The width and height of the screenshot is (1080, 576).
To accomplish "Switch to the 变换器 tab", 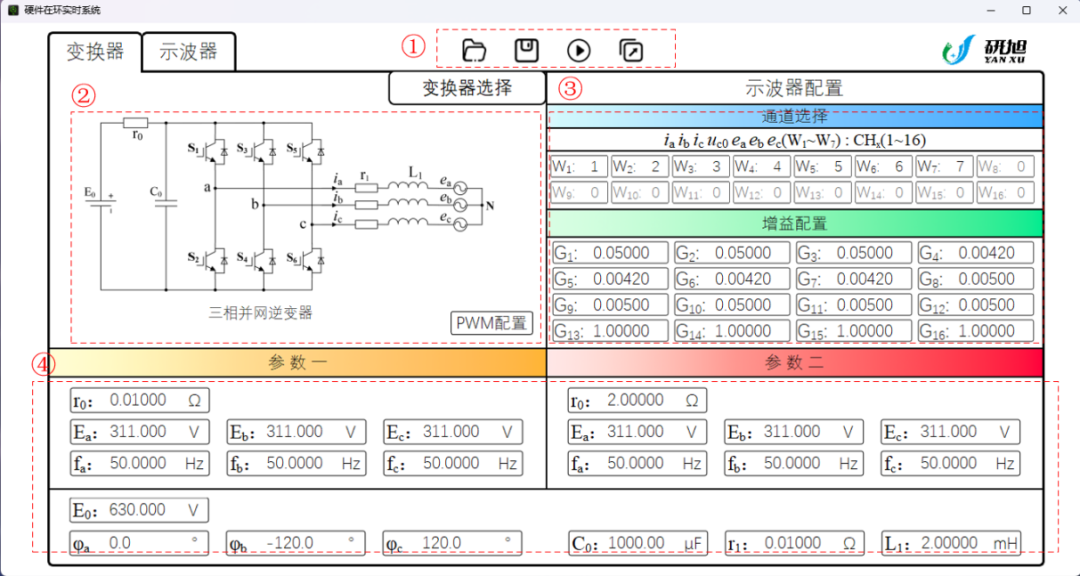I will coord(95,52).
